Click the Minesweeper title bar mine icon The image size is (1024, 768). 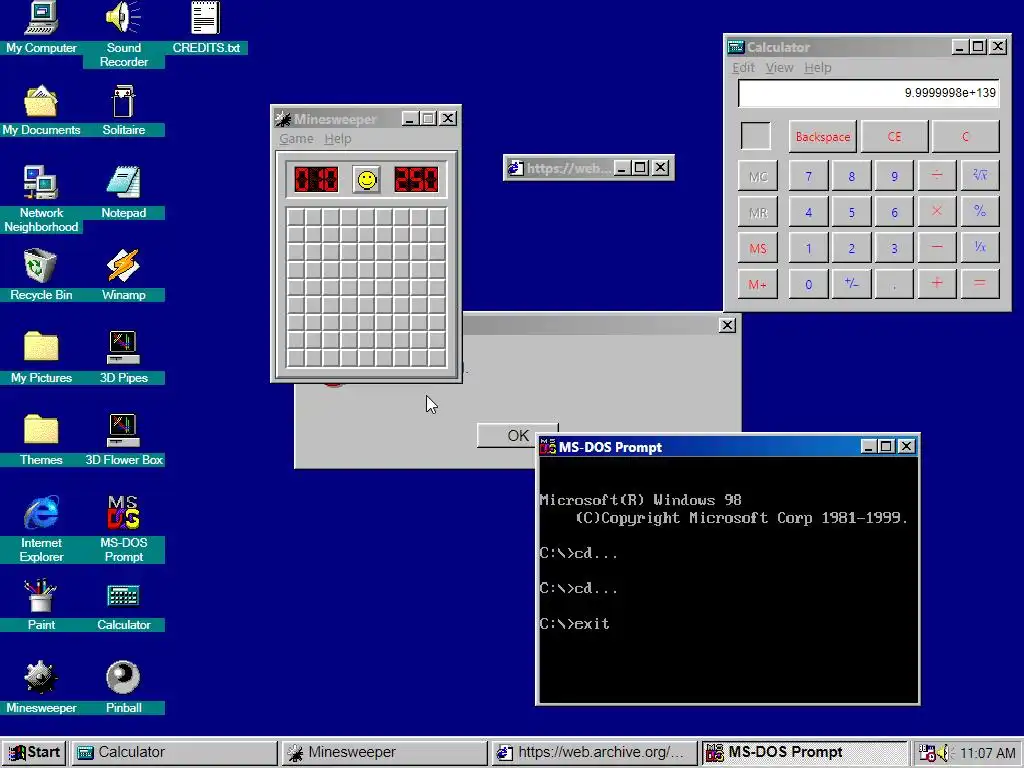coord(283,119)
